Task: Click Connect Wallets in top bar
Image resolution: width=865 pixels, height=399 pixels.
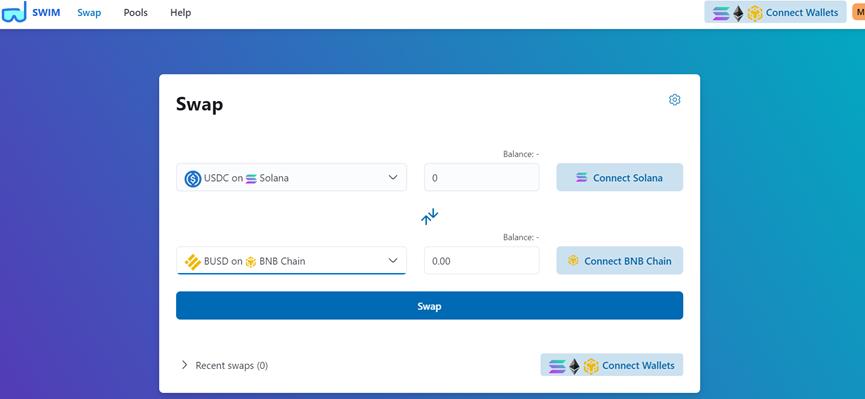Action: pos(775,12)
